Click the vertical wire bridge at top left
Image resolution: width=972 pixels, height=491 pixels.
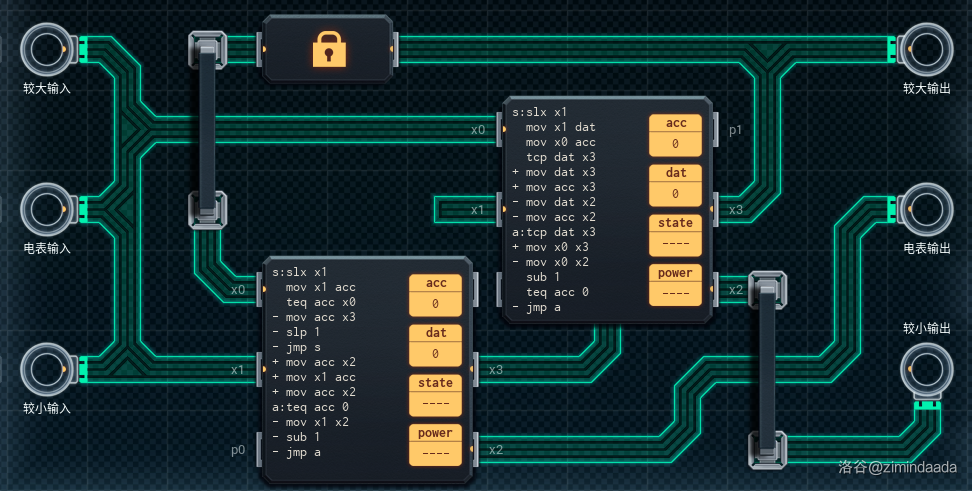tap(205, 128)
